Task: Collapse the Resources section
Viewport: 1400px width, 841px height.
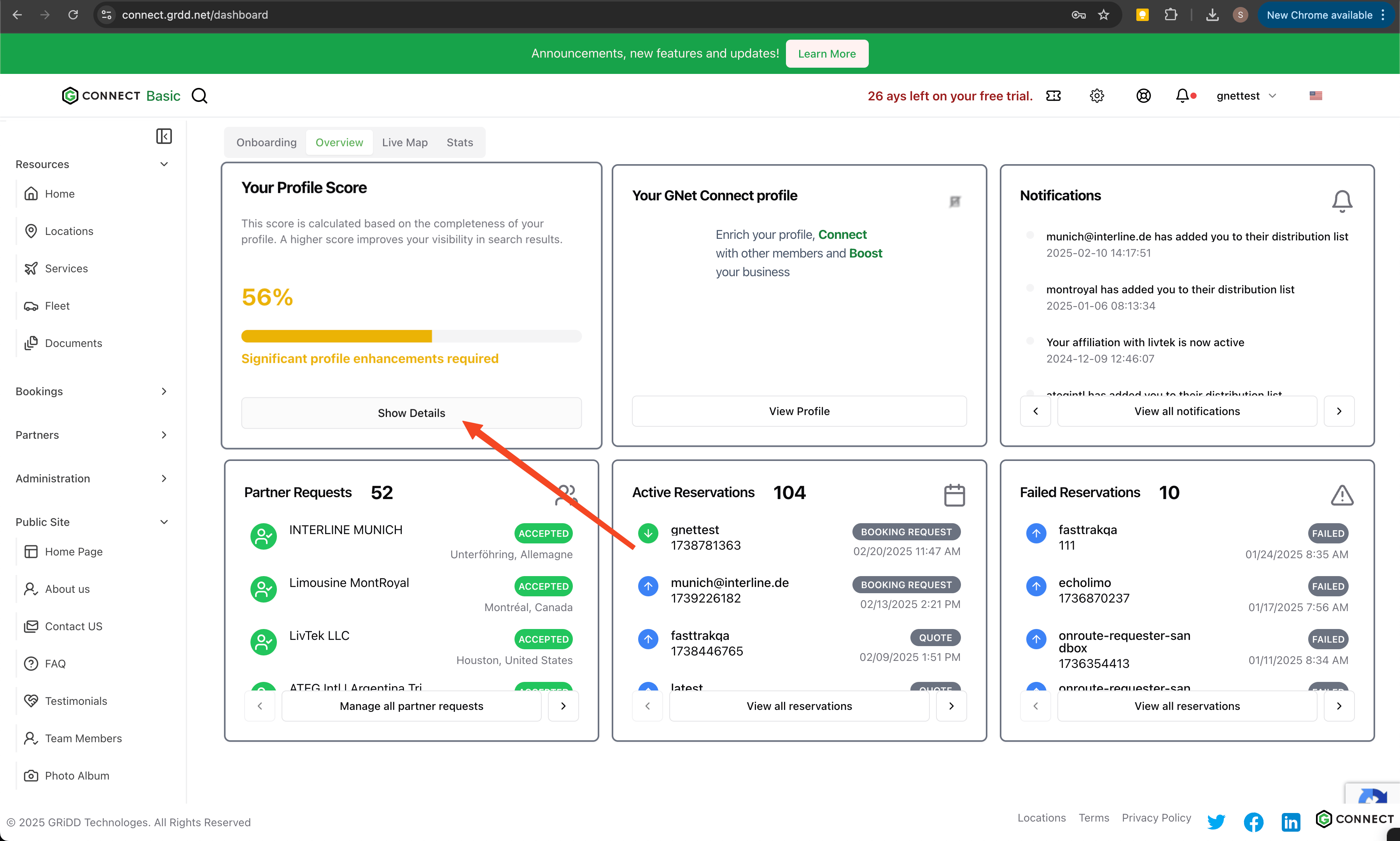Action: pos(92,164)
